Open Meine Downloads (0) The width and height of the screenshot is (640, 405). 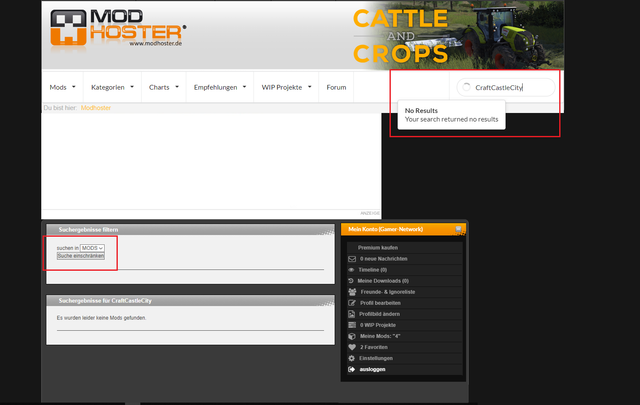coord(383,280)
